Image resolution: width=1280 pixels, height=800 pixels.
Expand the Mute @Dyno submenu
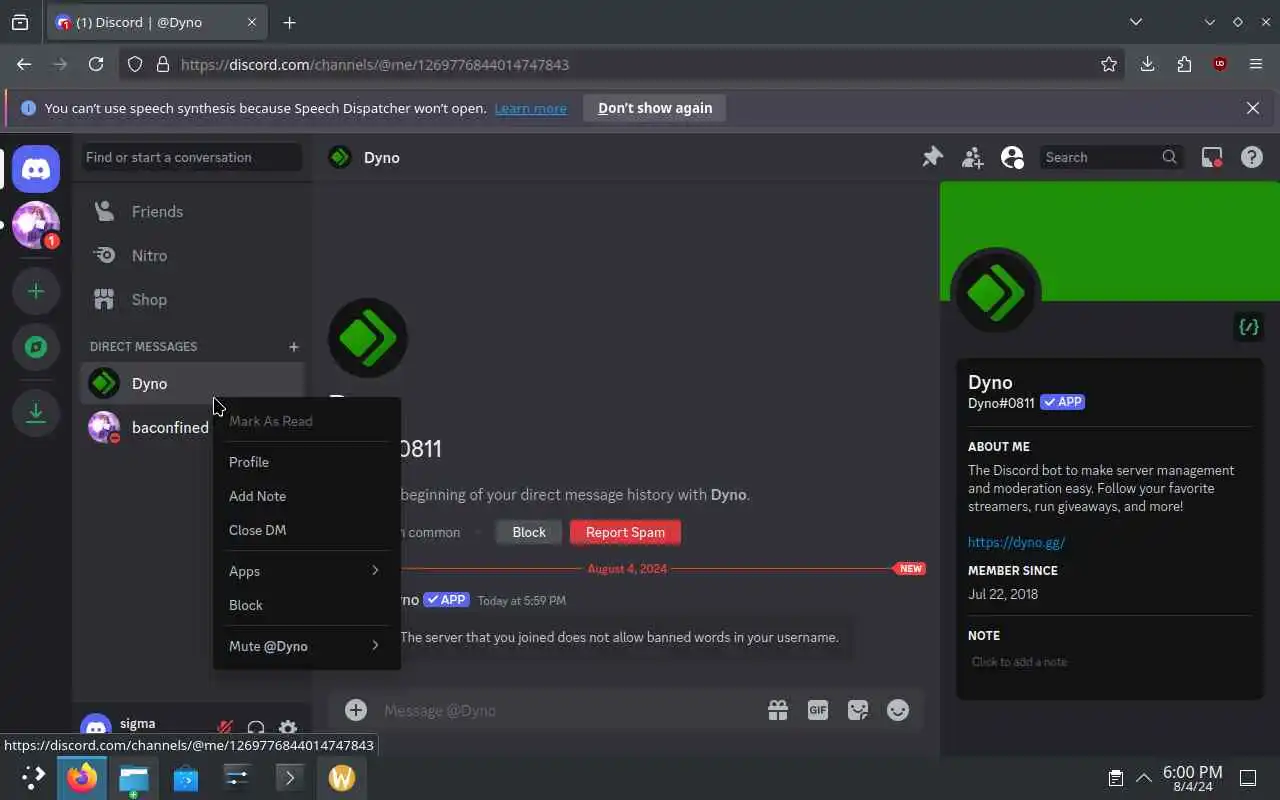(x=306, y=646)
